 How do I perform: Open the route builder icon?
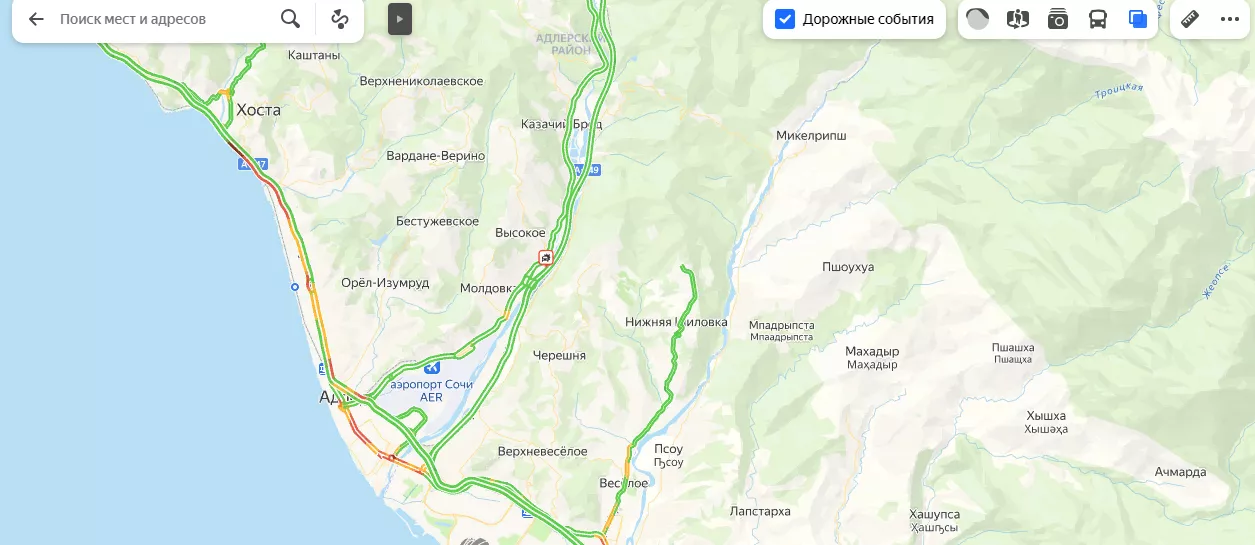(340, 19)
